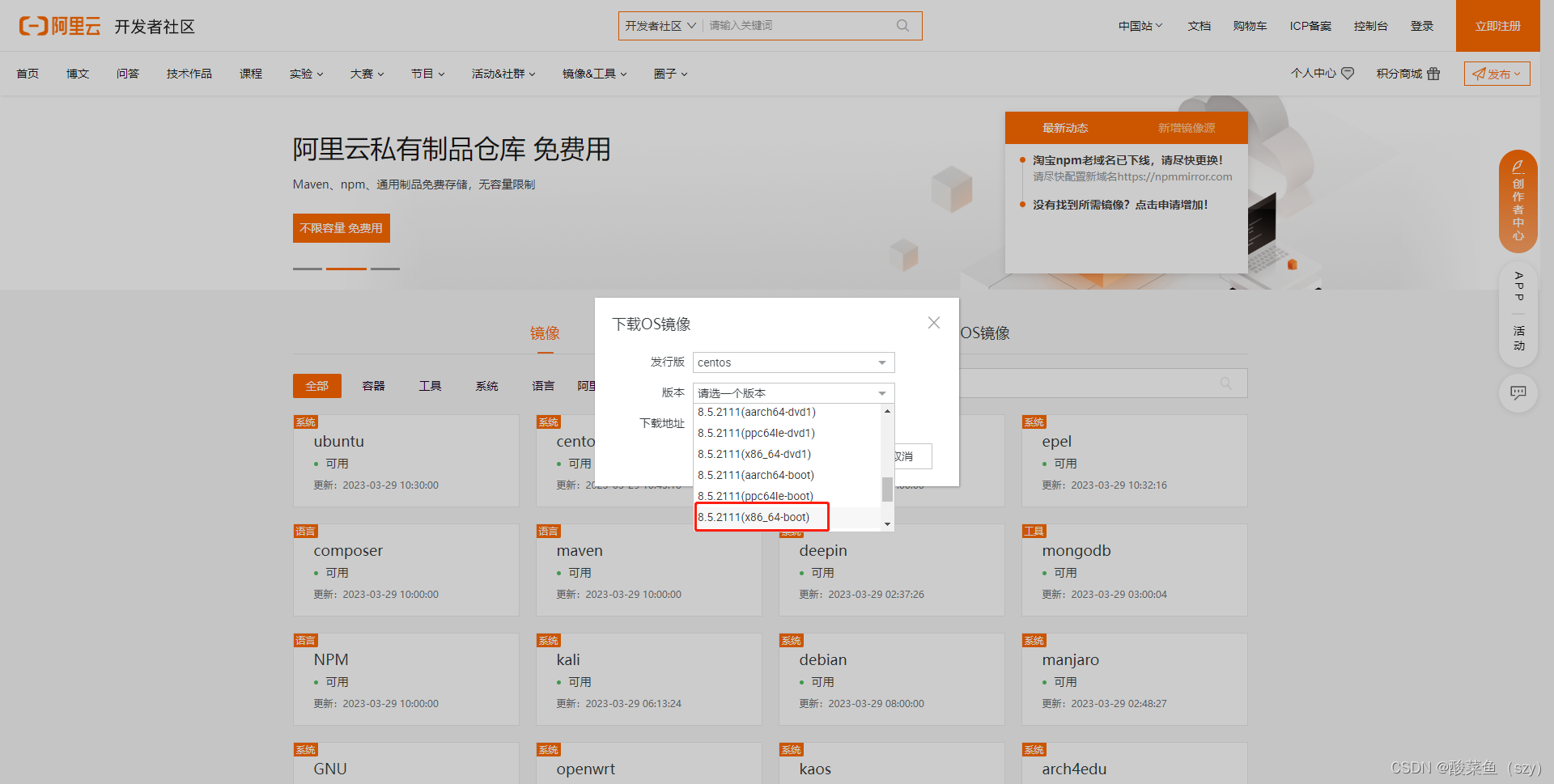Click the 个人中心 heart badge icon
Viewport: 1554px width, 784px height.
(x=1348, y=74)
